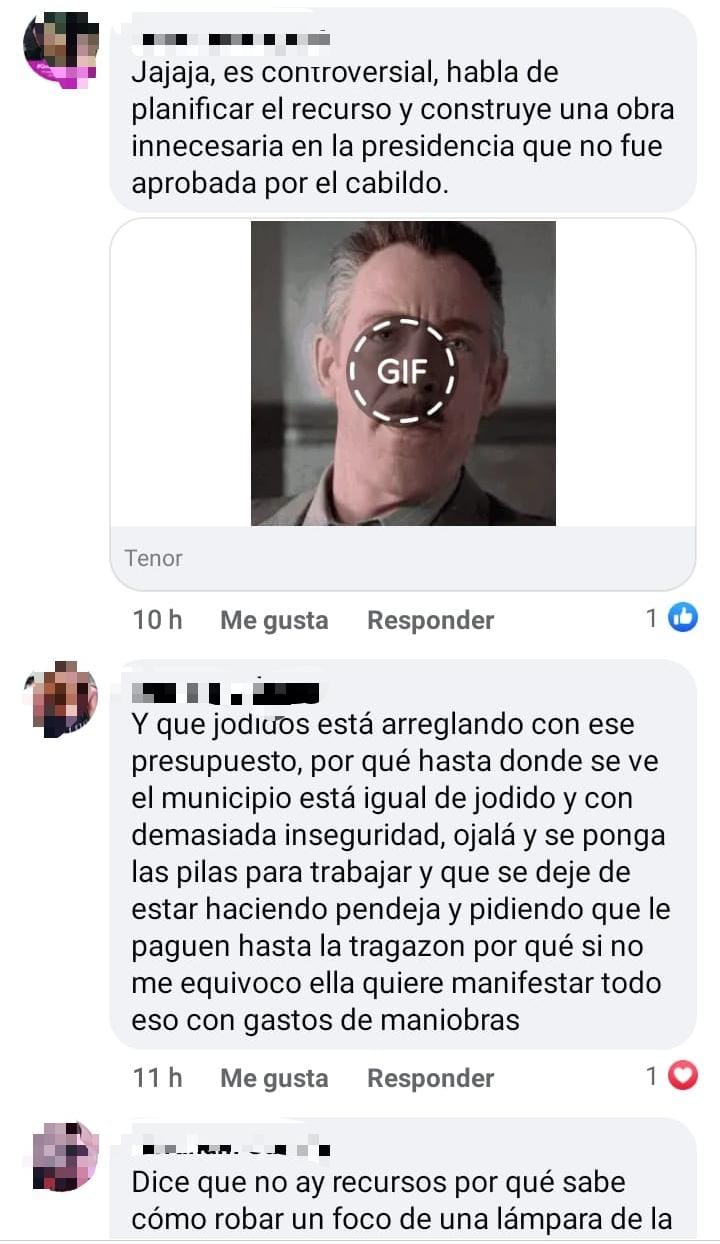The height and width of the screenshot is (1244, 720).
Task: Reply to the comment posted 10 h ago
Action: [430, 620]
